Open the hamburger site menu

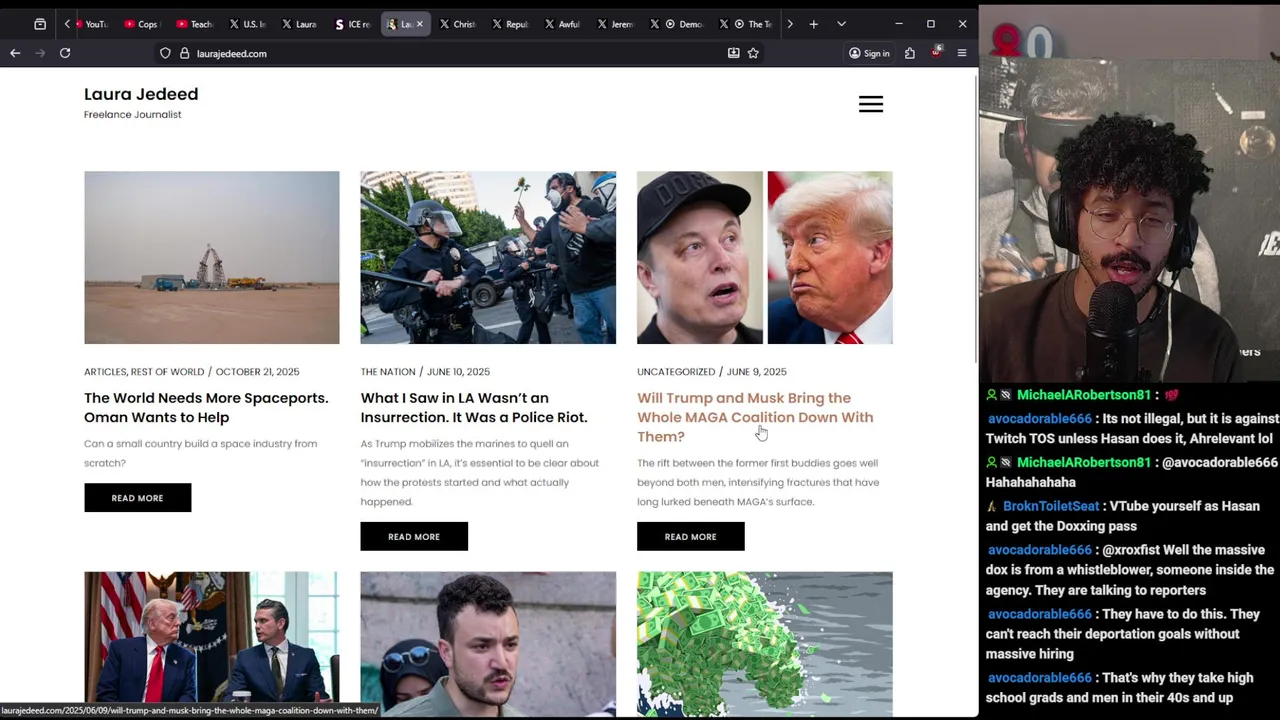pos(871,104)
